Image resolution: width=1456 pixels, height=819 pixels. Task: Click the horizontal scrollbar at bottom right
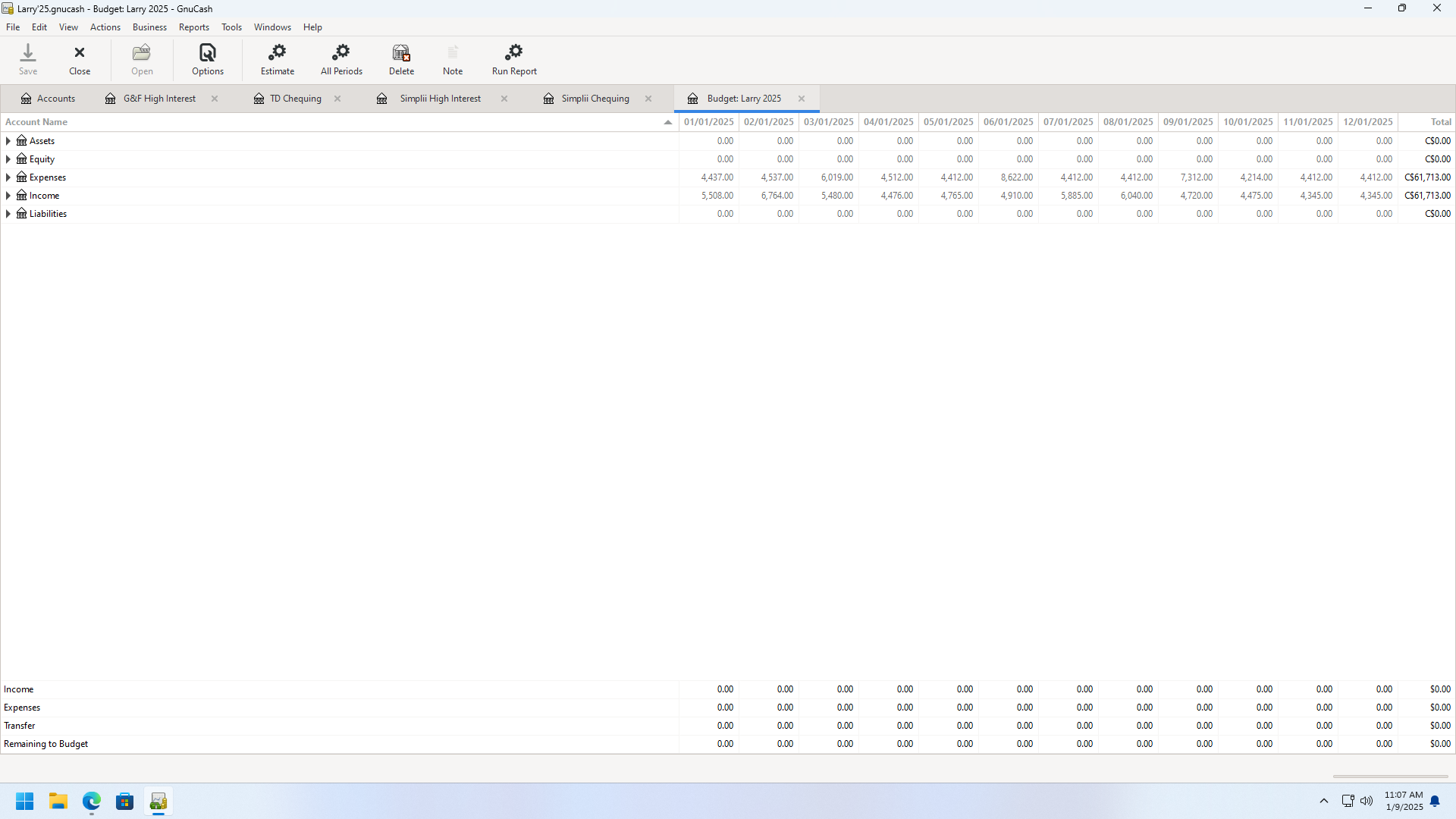click(x=1390, y=777)
